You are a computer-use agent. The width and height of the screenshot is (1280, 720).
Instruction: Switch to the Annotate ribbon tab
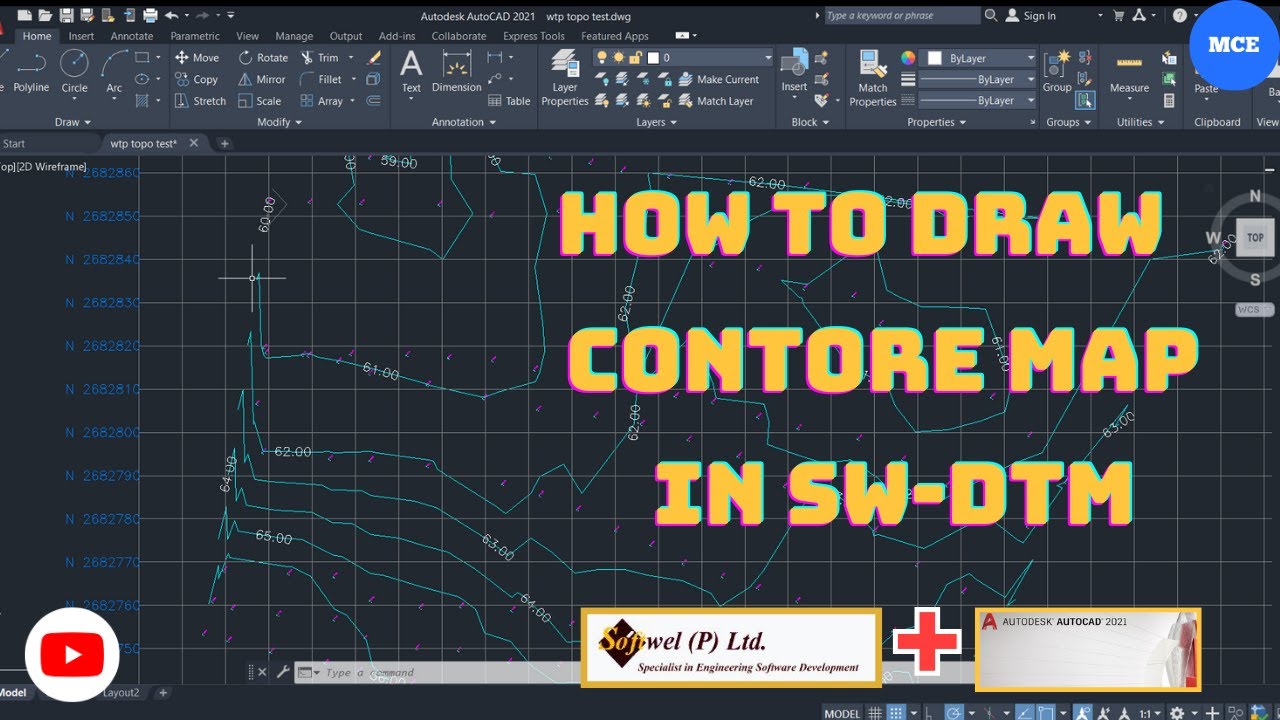[132, 36]
